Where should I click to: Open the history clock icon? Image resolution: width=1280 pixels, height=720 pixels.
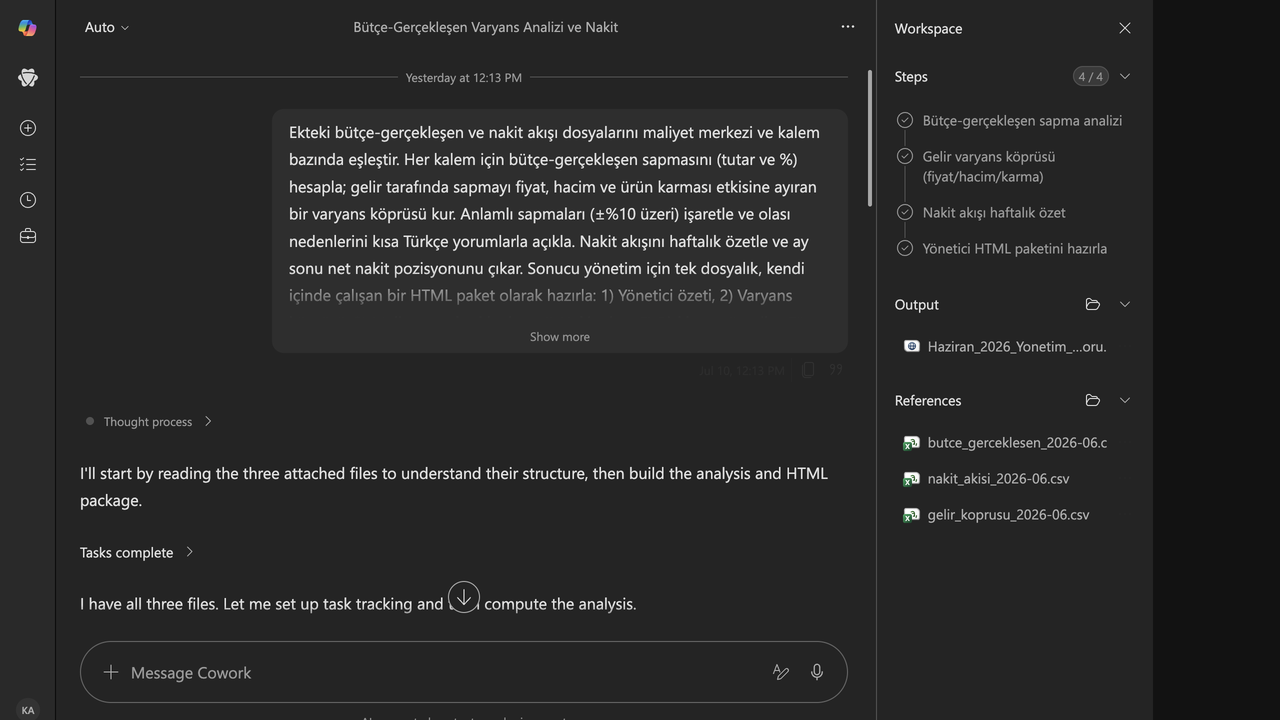27,200
